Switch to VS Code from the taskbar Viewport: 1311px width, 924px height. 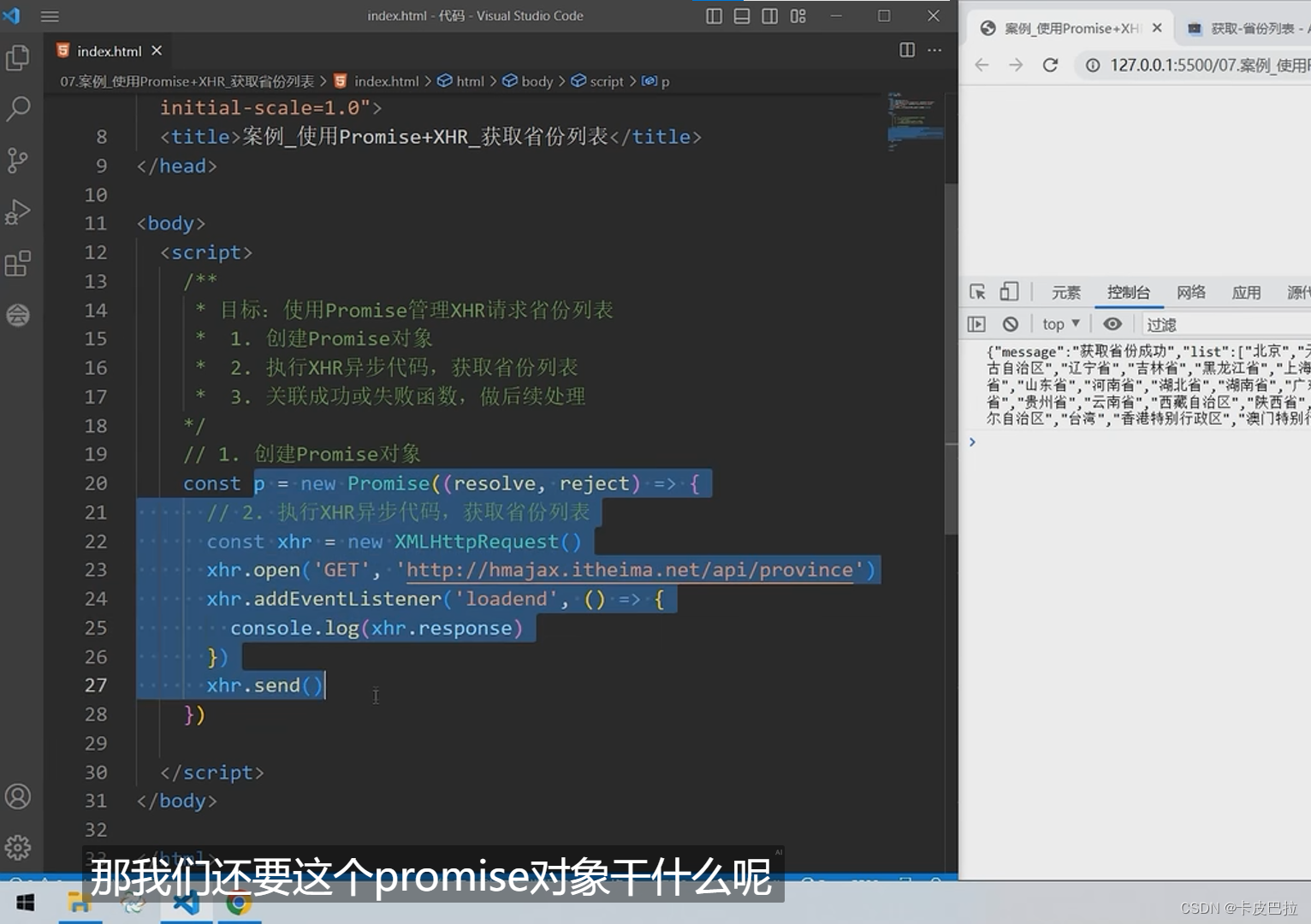tap(186, 903)
